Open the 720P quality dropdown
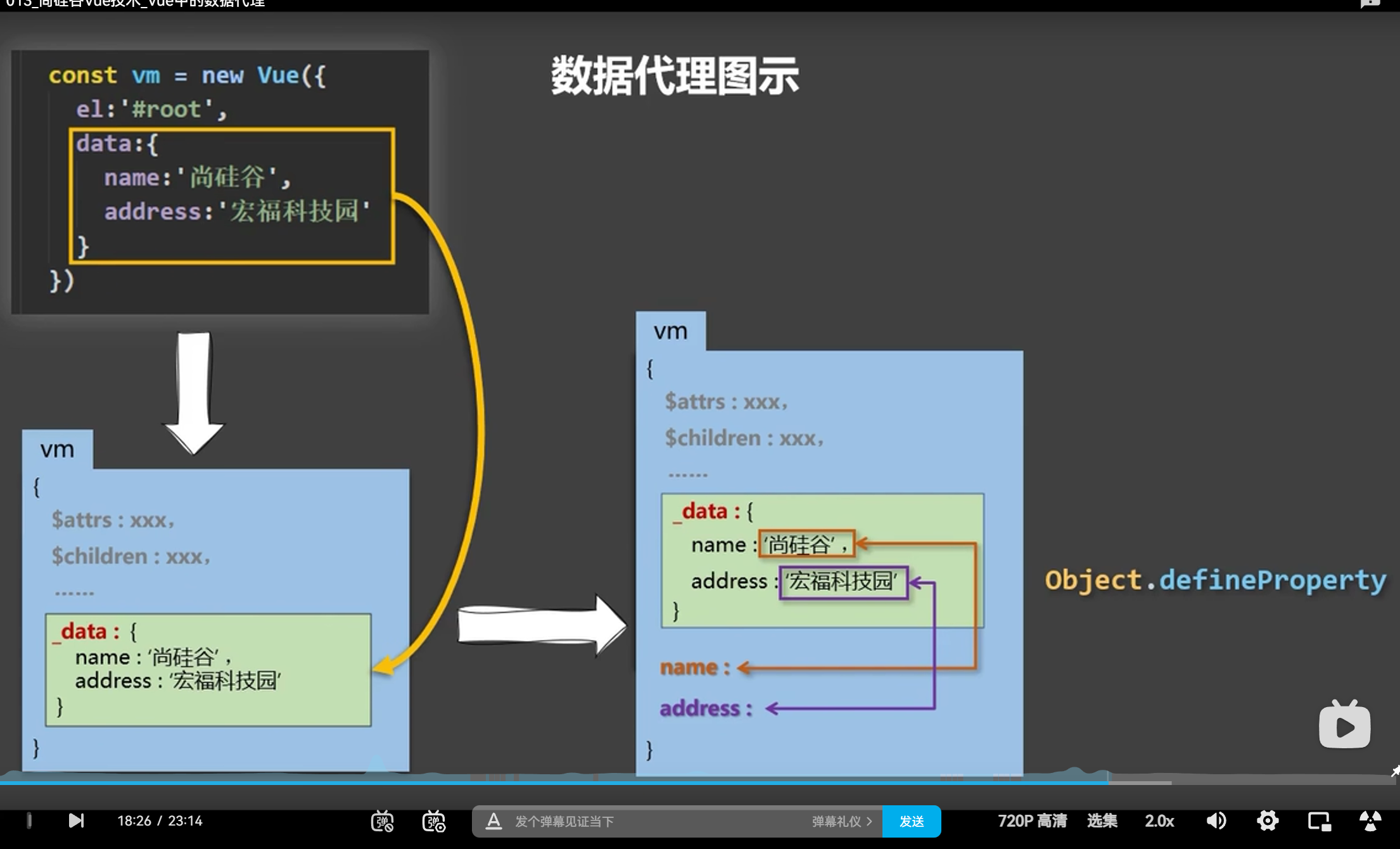 (1032, 821)
